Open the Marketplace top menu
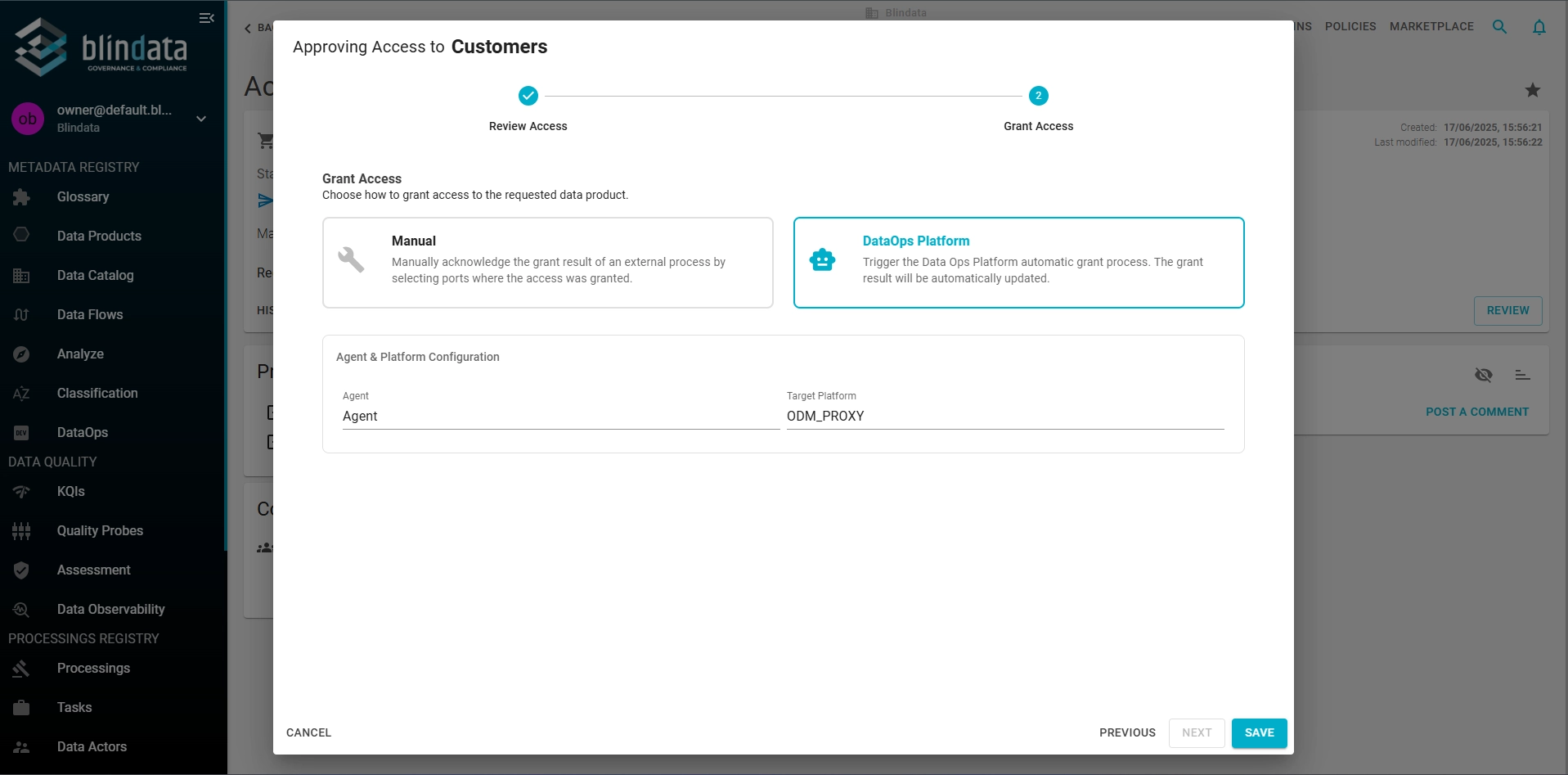 [1431, 27]
